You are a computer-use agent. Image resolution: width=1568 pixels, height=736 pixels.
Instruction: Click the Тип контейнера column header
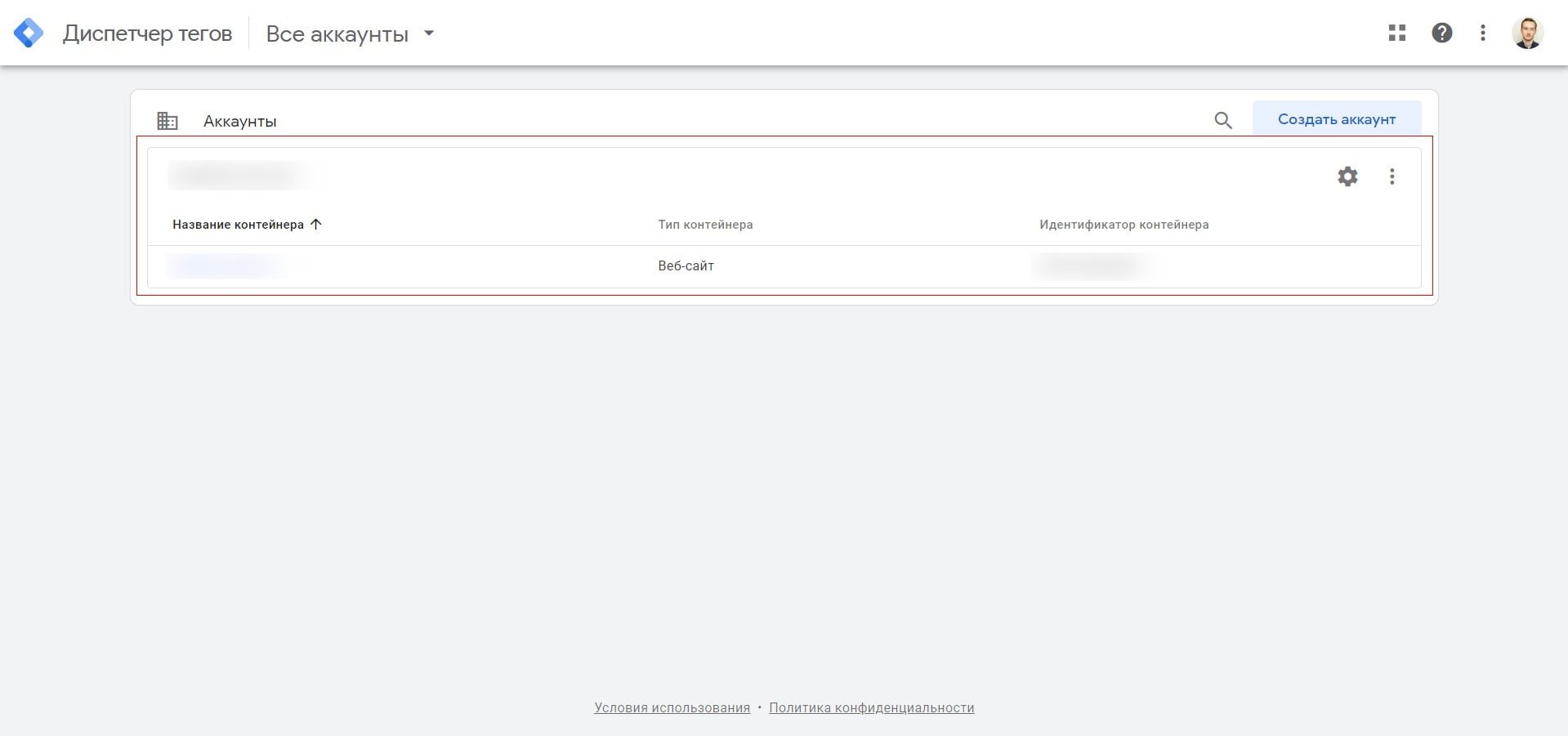click(705, 225)
